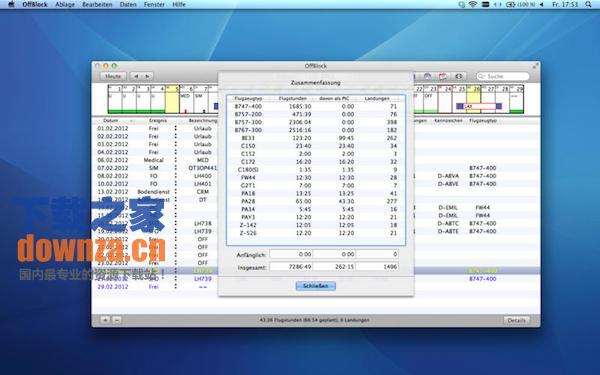Select the FW44 summary row

(x=316, y=178)
